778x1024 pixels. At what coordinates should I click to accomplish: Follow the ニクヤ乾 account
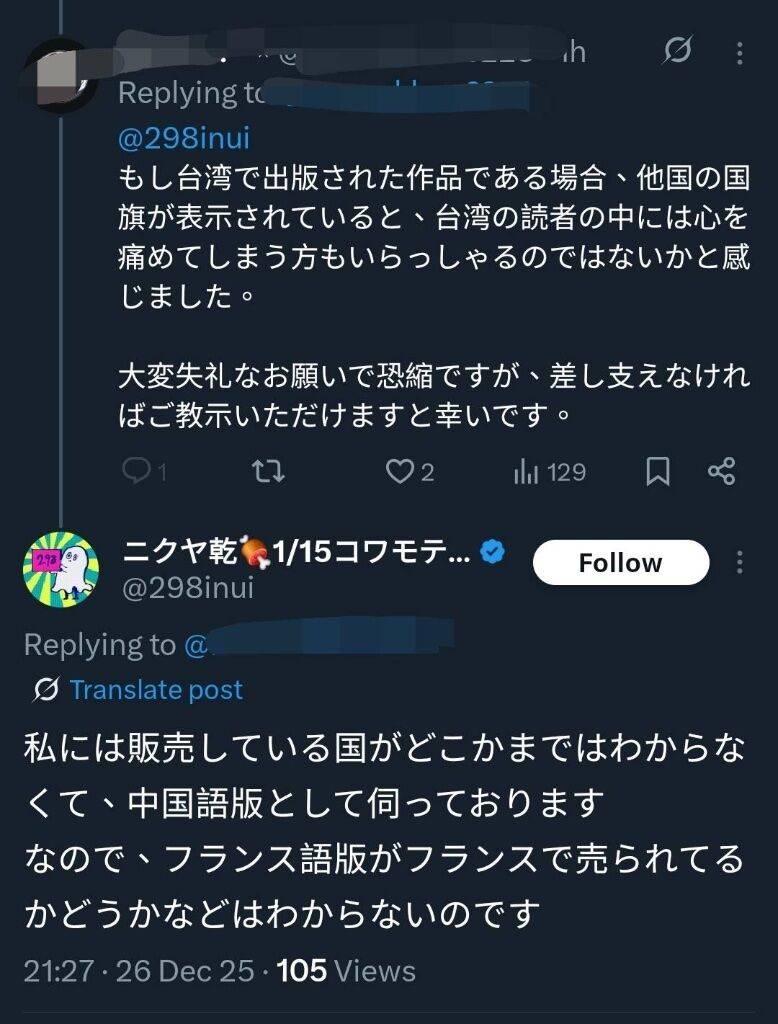(620, 563)
